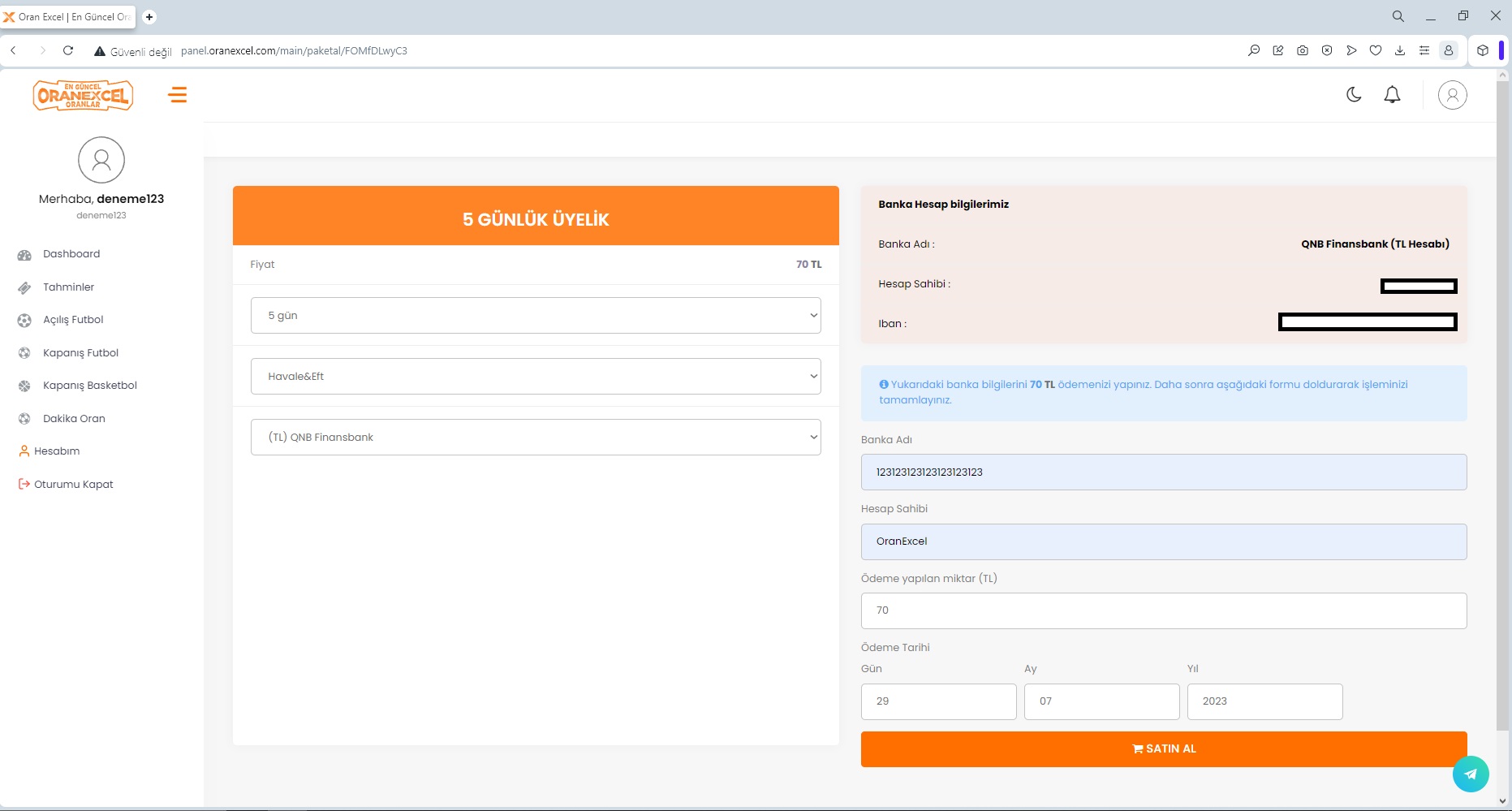This screenshot has height=811, width=1512.
Task: Click the Ödeme yapılan miktar field
Action: [1163, 610]
